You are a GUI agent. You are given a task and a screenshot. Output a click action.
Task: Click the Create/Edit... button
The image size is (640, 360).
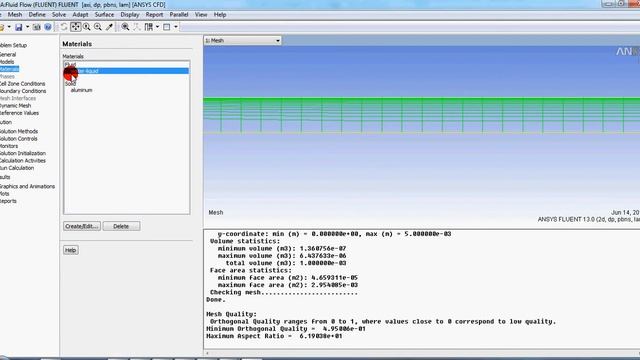[82, 226]
